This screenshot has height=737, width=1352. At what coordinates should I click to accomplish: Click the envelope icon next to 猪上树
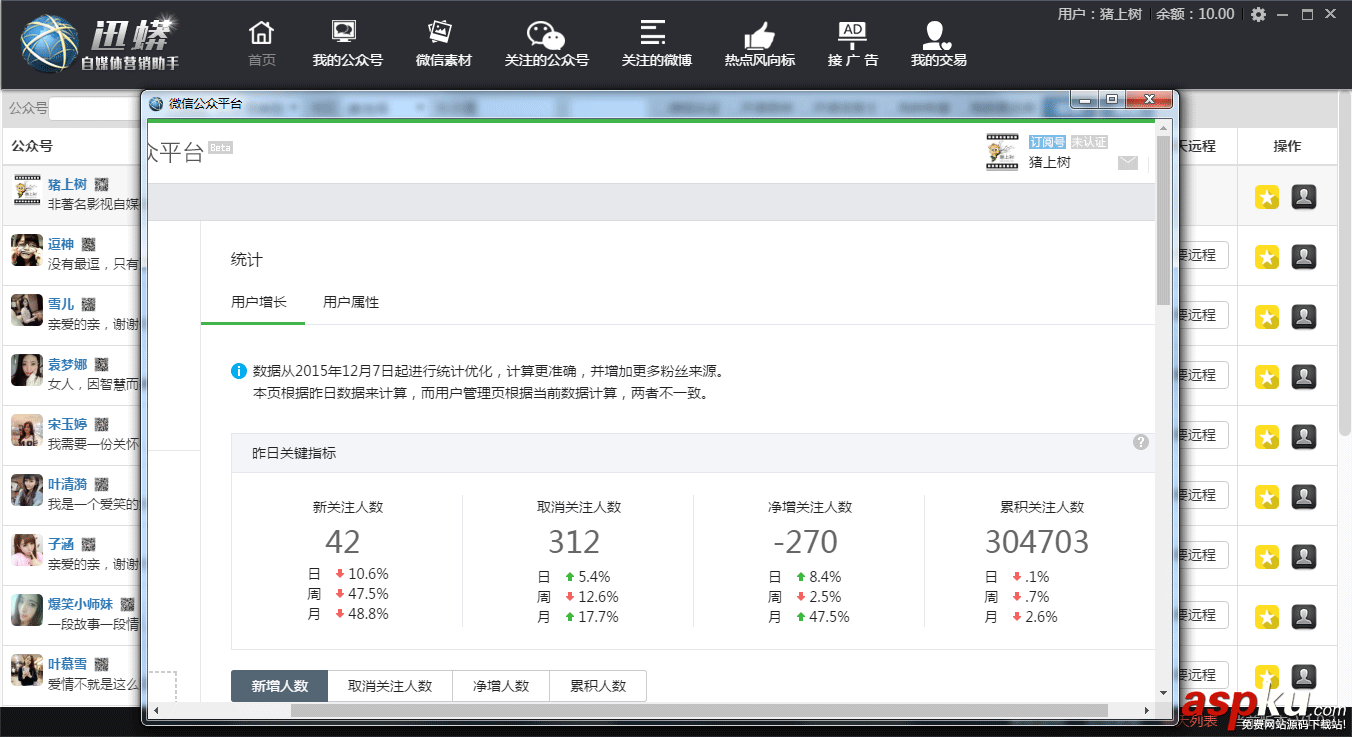coord(1128,163)
